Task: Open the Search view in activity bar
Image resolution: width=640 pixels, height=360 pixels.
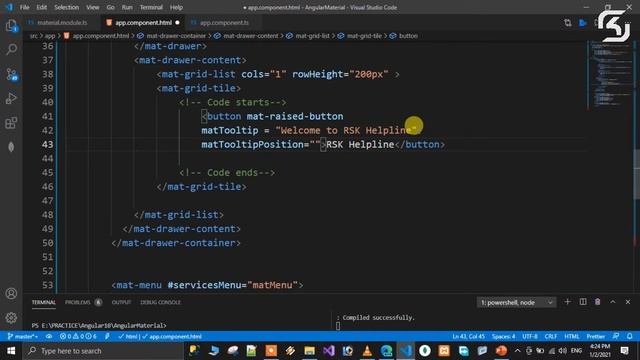Action: click(11, 50)
